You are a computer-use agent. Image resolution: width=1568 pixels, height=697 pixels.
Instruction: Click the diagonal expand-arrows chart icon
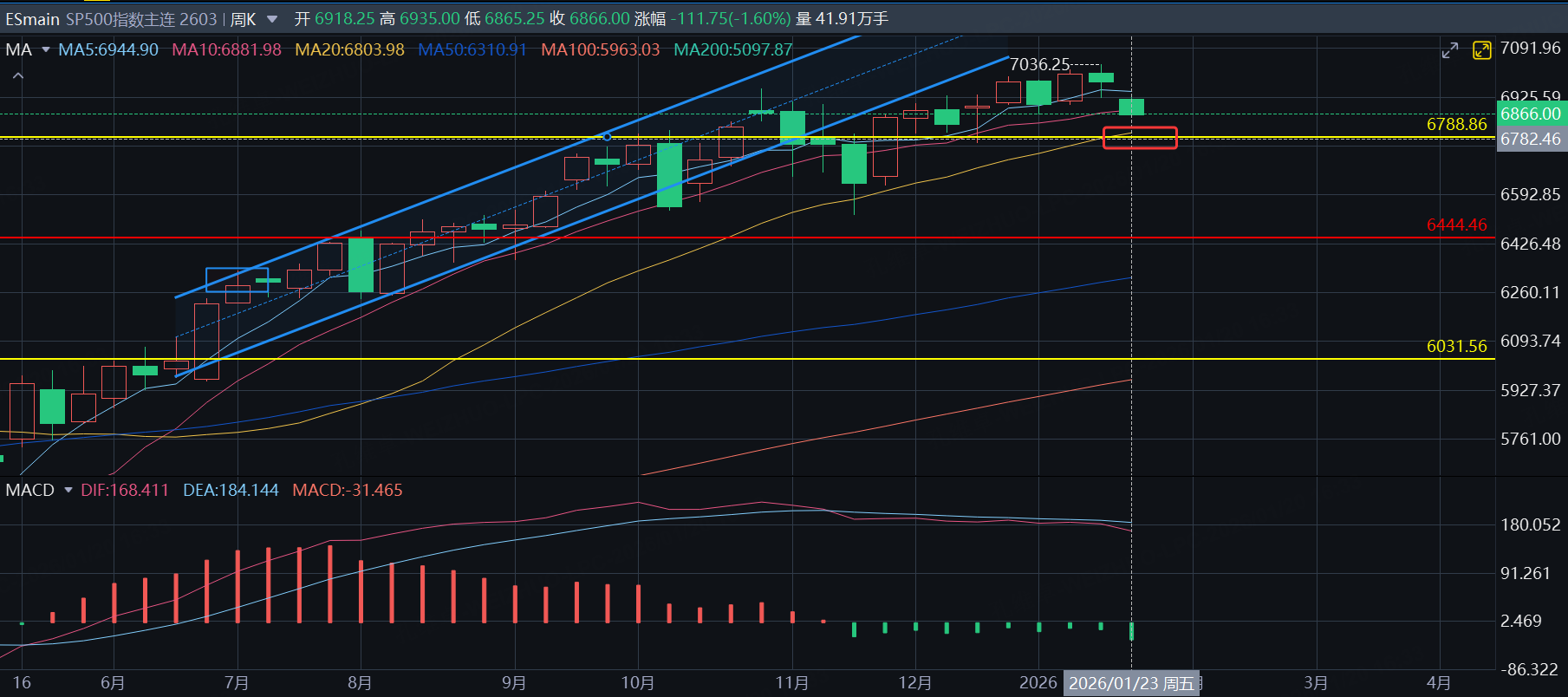[1450, 50]
